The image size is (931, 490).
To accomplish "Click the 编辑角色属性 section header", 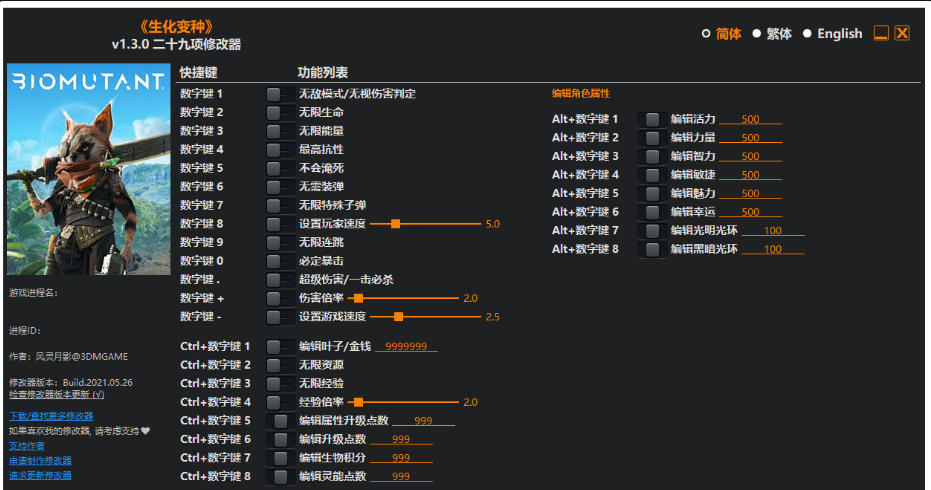I will pos(581,93).
